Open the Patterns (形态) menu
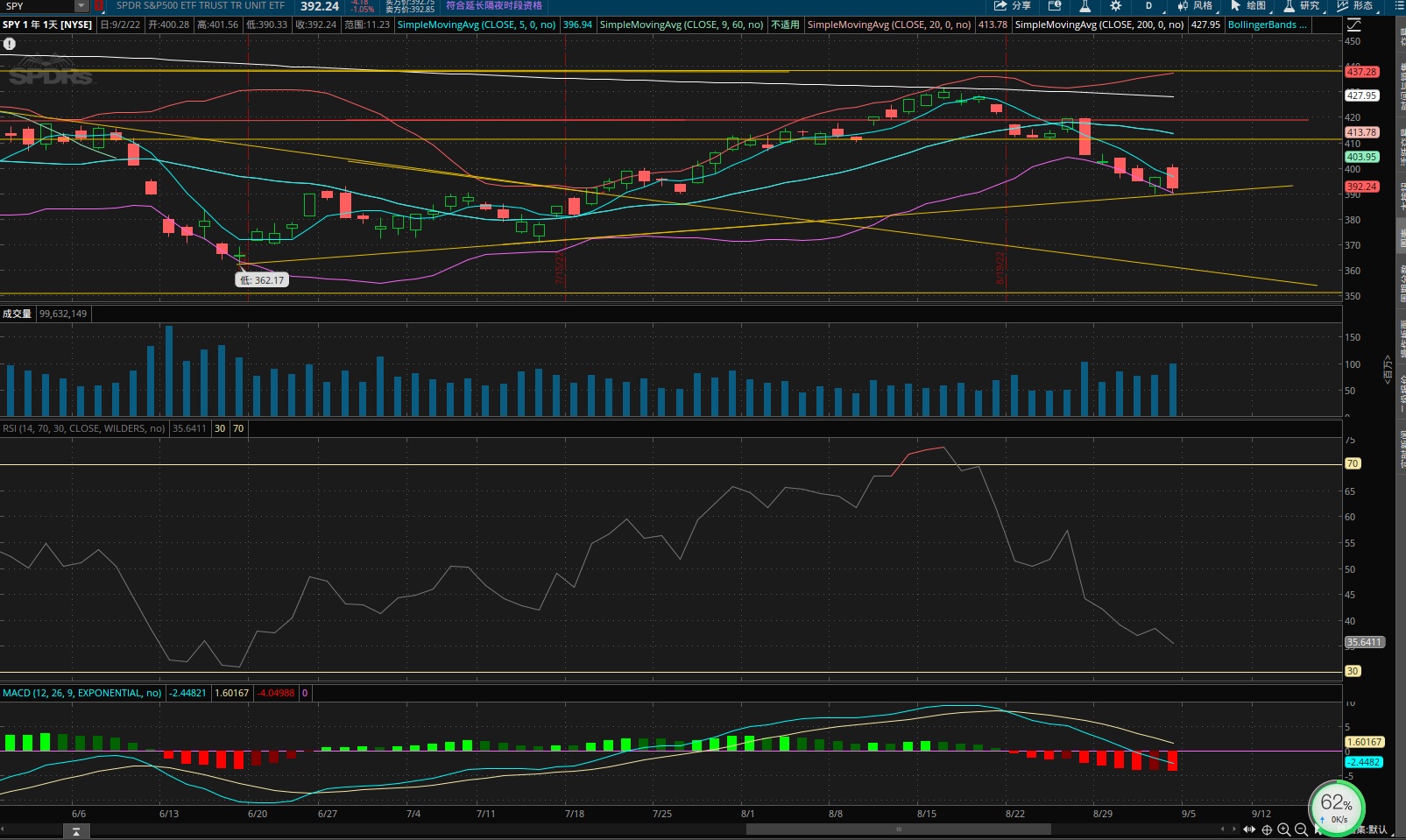 point(1355,5)
